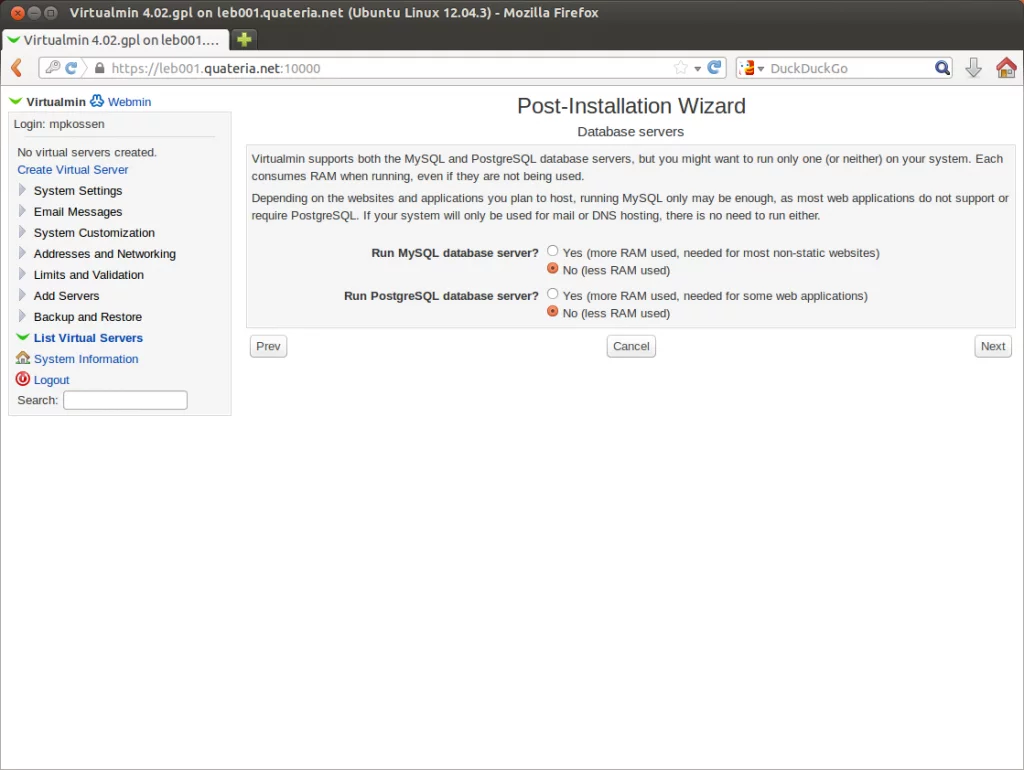Viewport: 1024px width, 770px height.
Task: Select Yes for Run MySQL database server
Action: coord(552,251)
